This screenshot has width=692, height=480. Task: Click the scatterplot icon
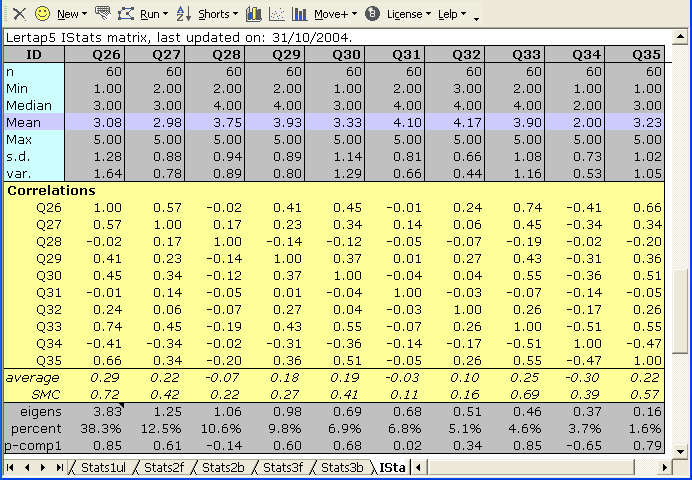[277, 14]
